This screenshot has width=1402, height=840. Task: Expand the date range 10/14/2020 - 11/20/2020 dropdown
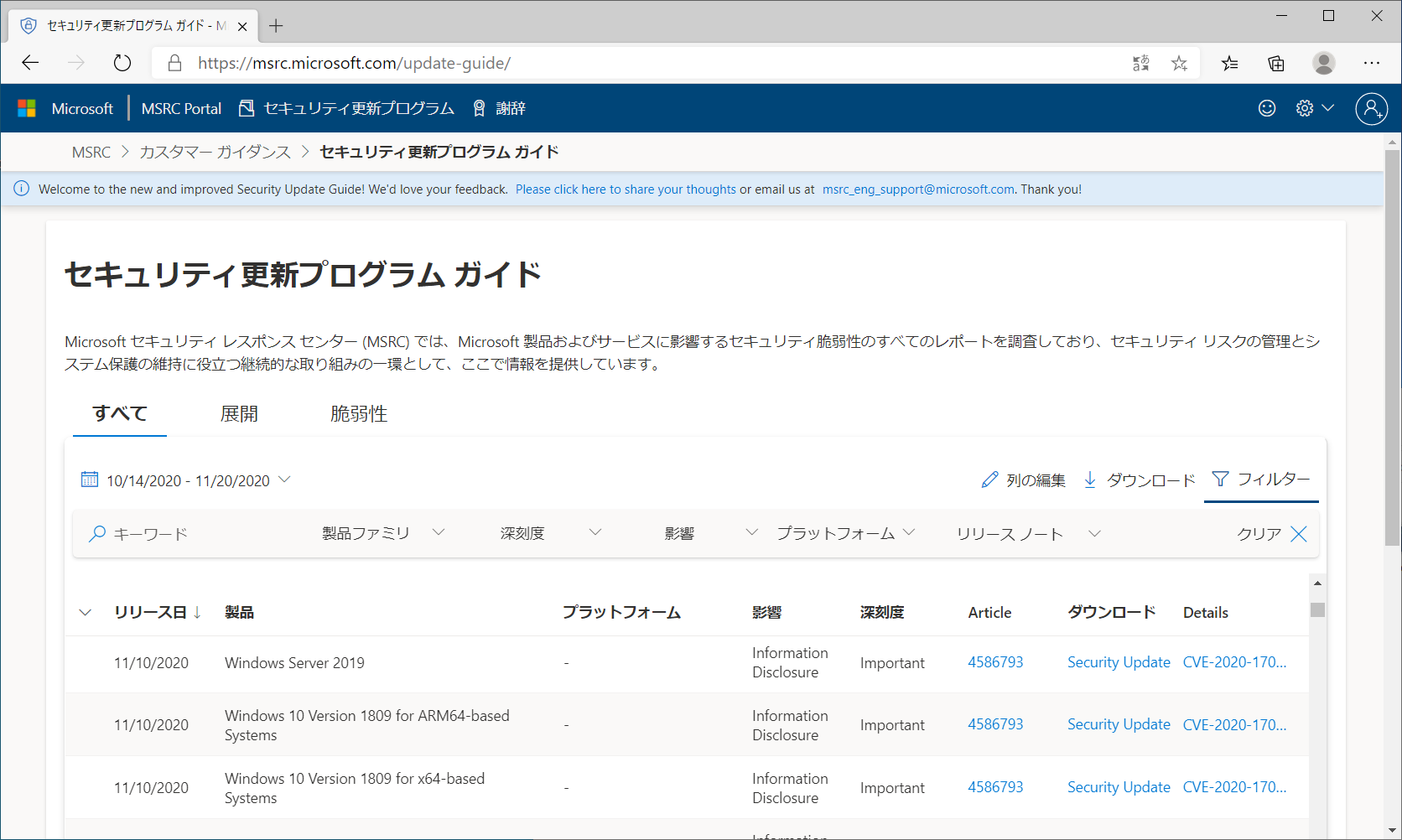(x=284, y=480)
